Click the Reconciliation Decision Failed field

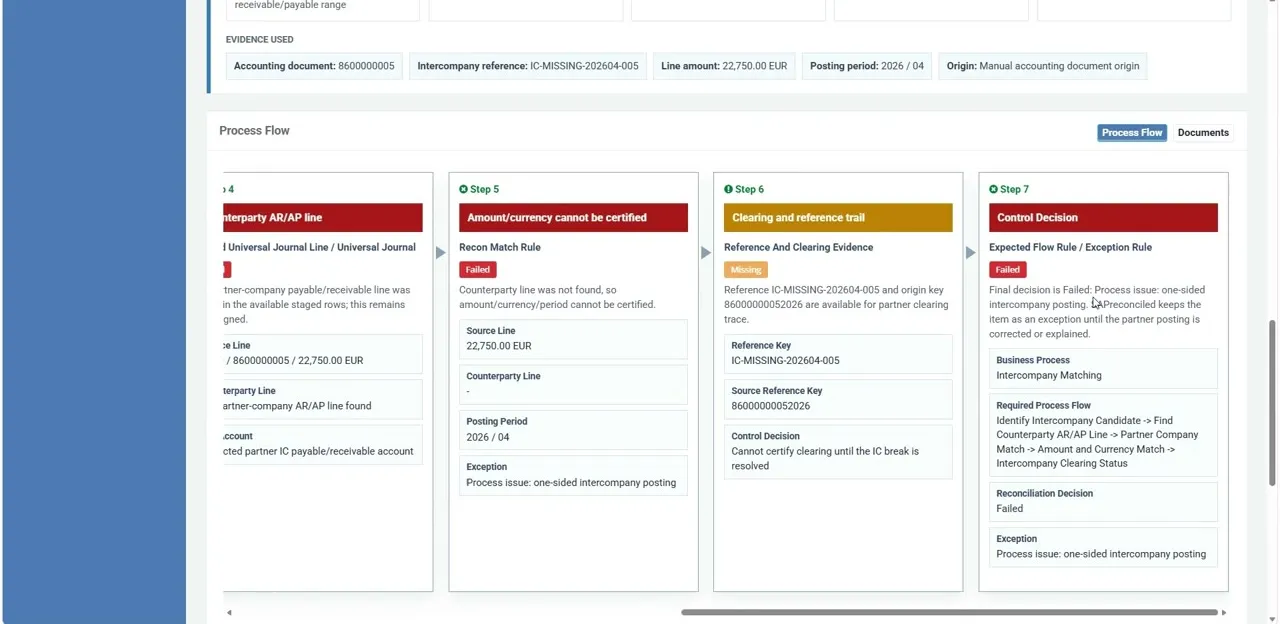tap(1103, 501)
